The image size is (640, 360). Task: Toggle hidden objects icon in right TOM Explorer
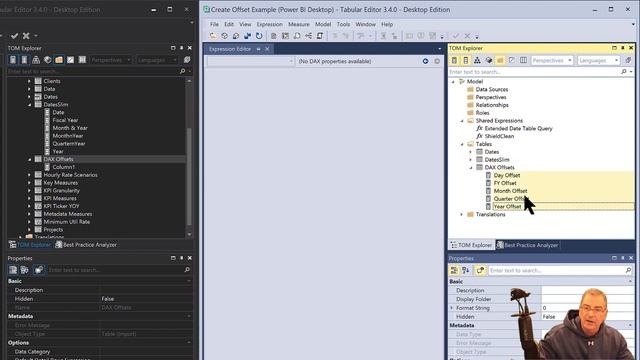(x=512, y=60)
